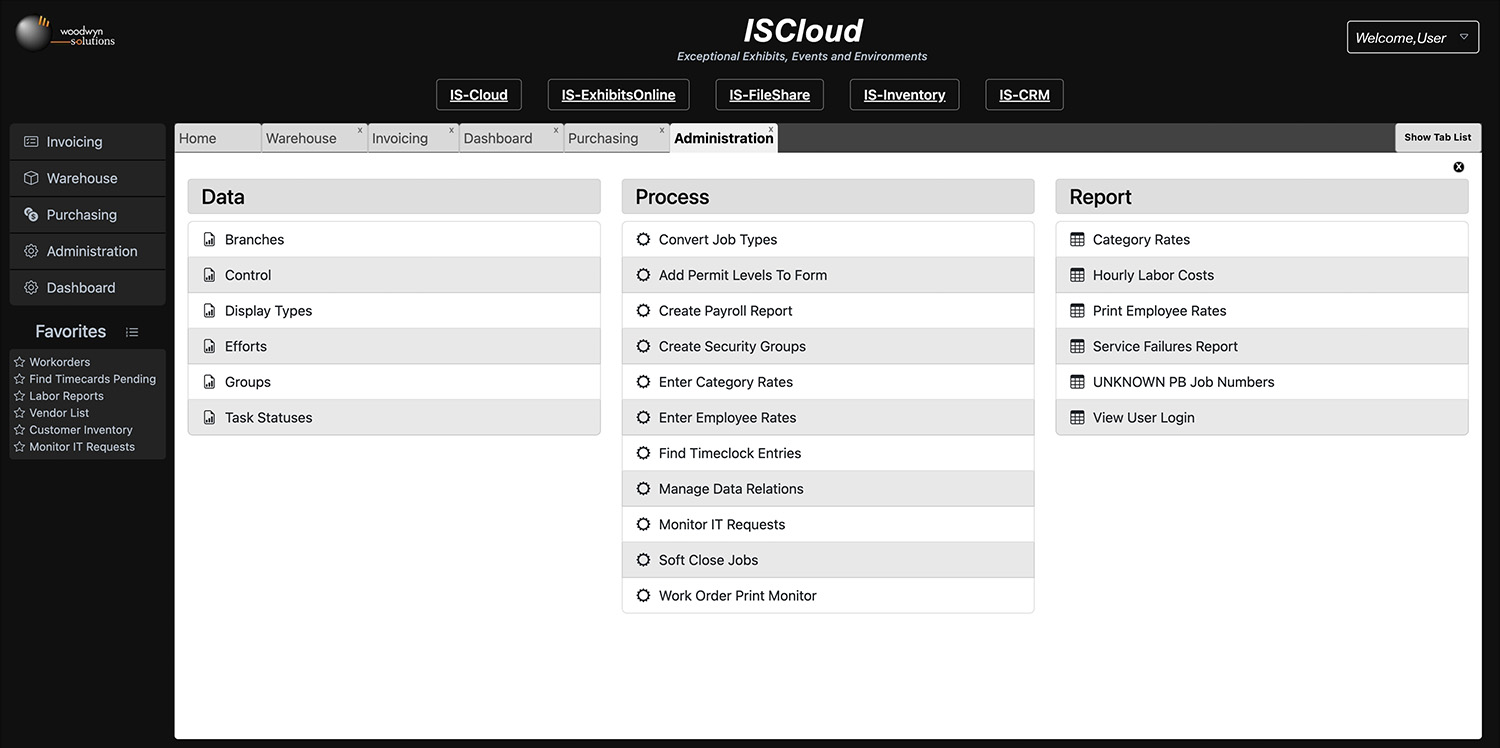Expand the Welcome,User dropdown

pyautogui.click(x=1412, y=38)
